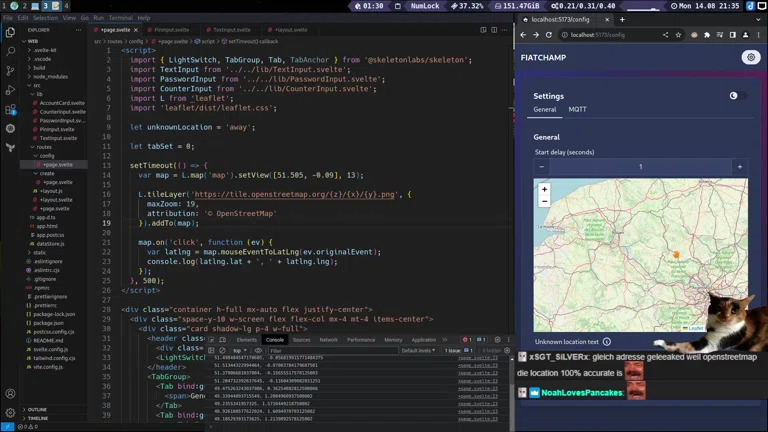Click the map zoom in plus button
Viewport: 768px width, 432px height.
coord(544,189)
